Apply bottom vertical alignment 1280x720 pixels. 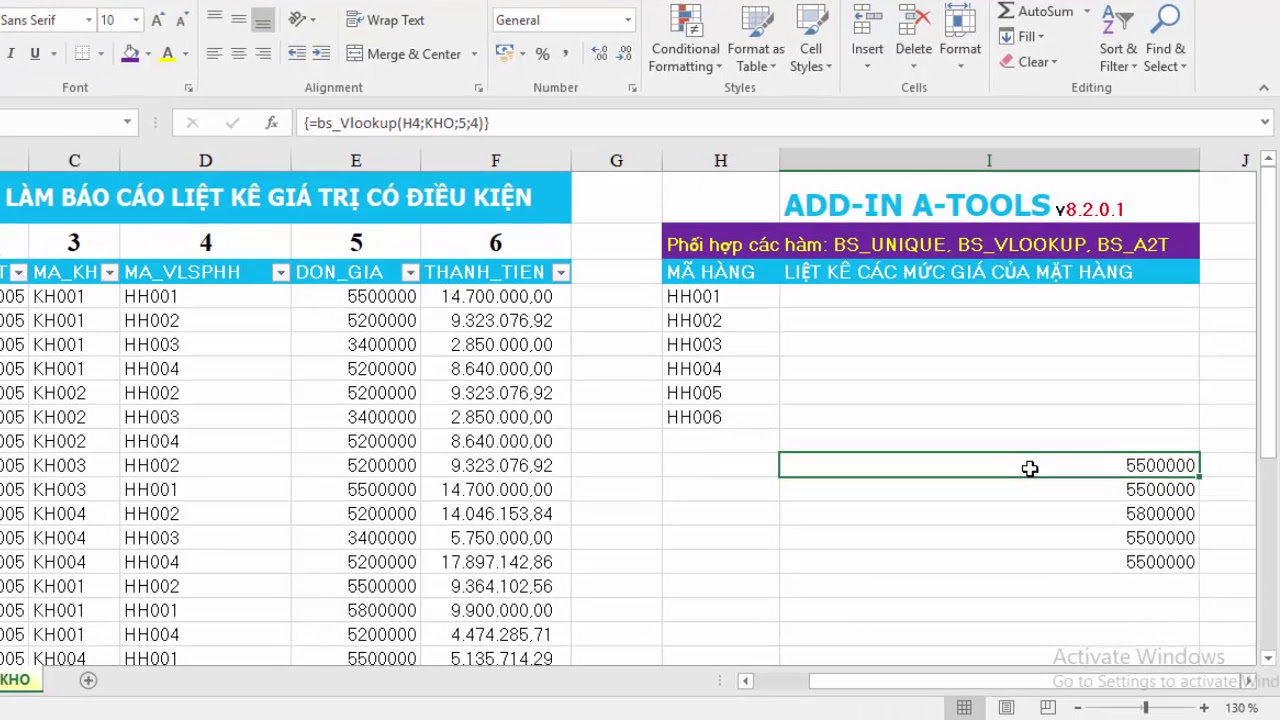pos(262,20)
